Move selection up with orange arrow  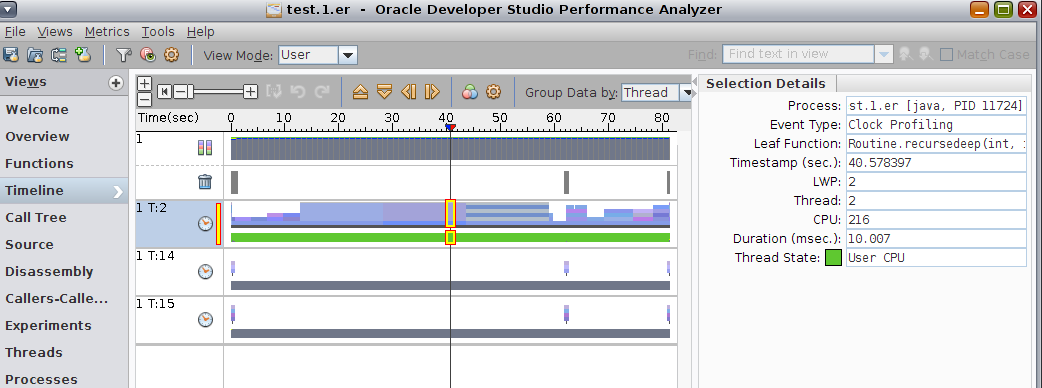(x=360, y=92)
